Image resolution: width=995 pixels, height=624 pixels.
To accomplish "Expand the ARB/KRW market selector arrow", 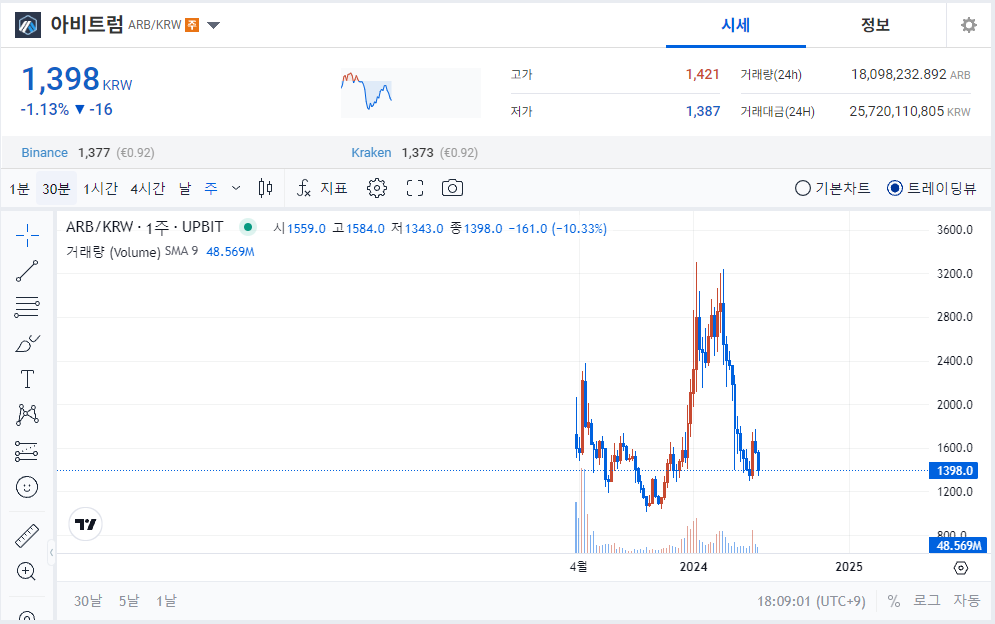I will tap(213, 25).
